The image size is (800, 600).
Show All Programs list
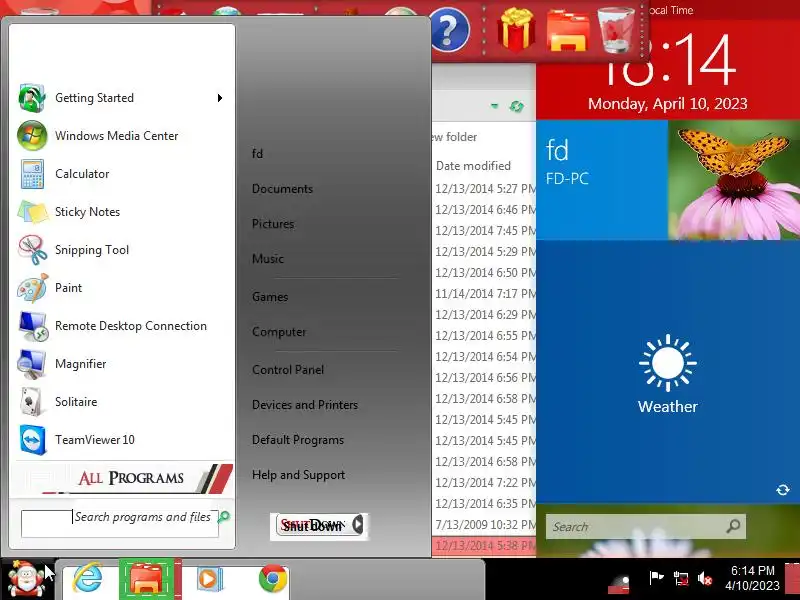(x=122, y=478)
